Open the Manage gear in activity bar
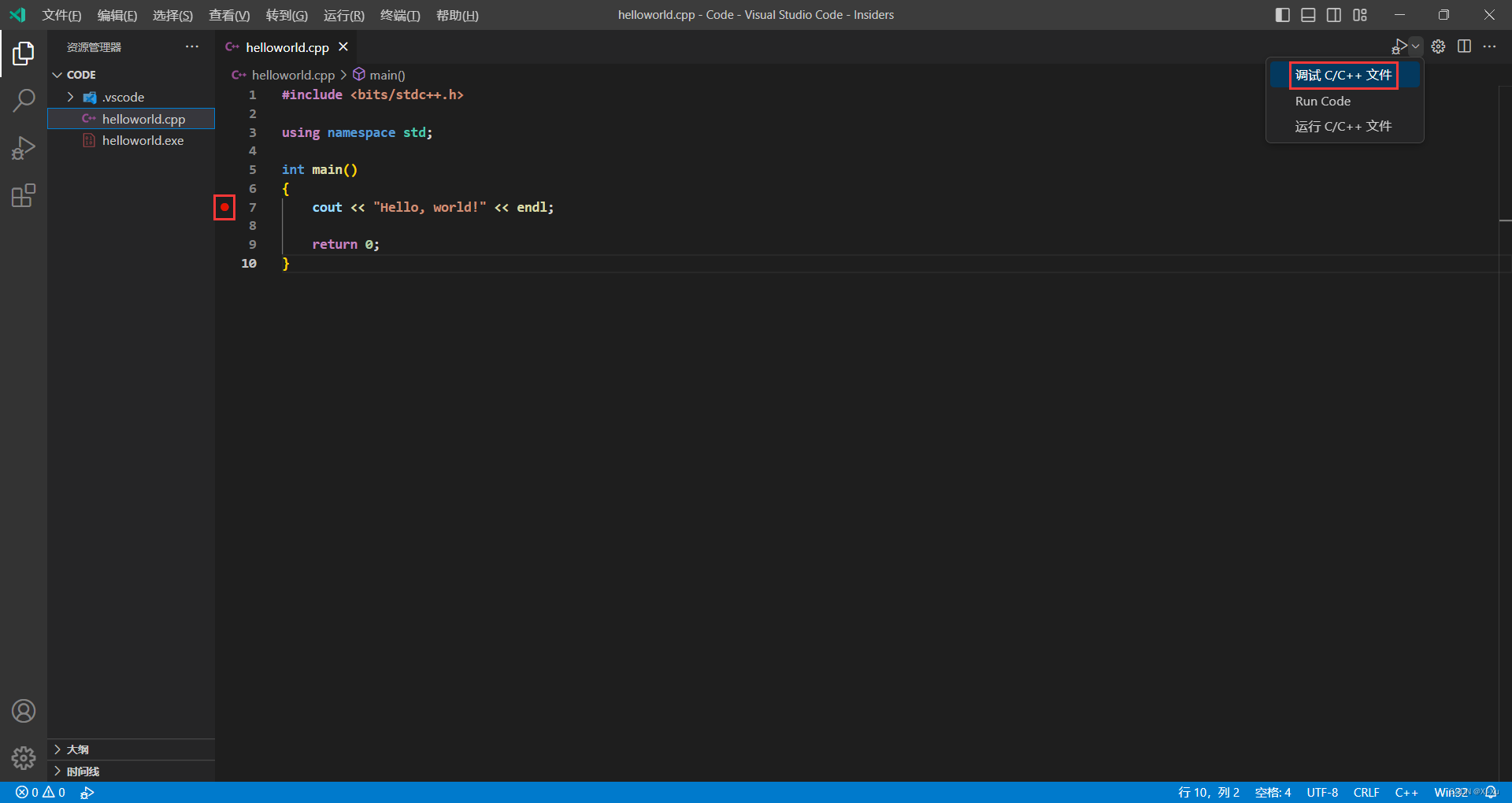1512x803 pixels. click(x=24, y=758)
